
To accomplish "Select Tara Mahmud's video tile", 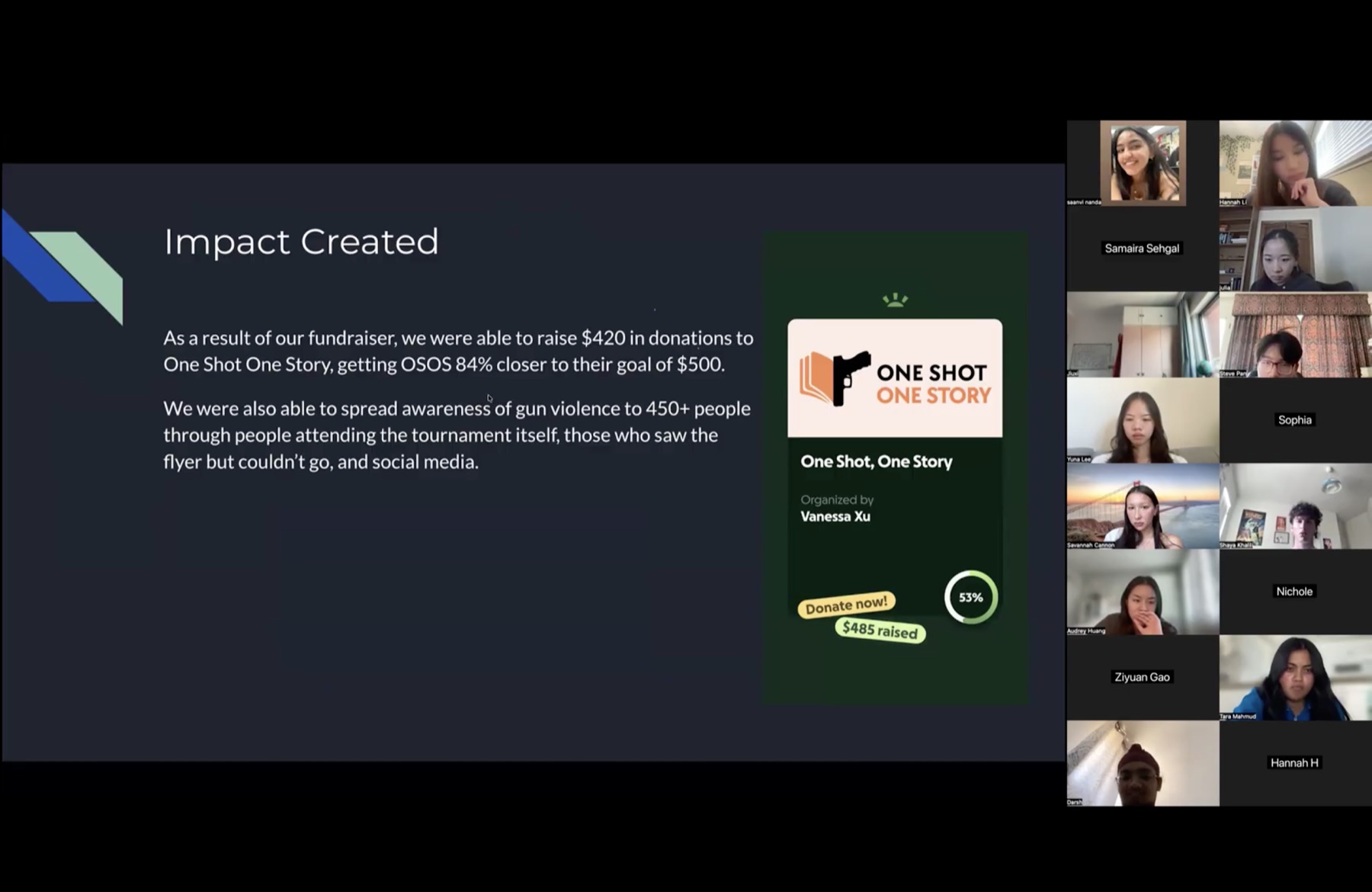I will [x=1296, y=678].
